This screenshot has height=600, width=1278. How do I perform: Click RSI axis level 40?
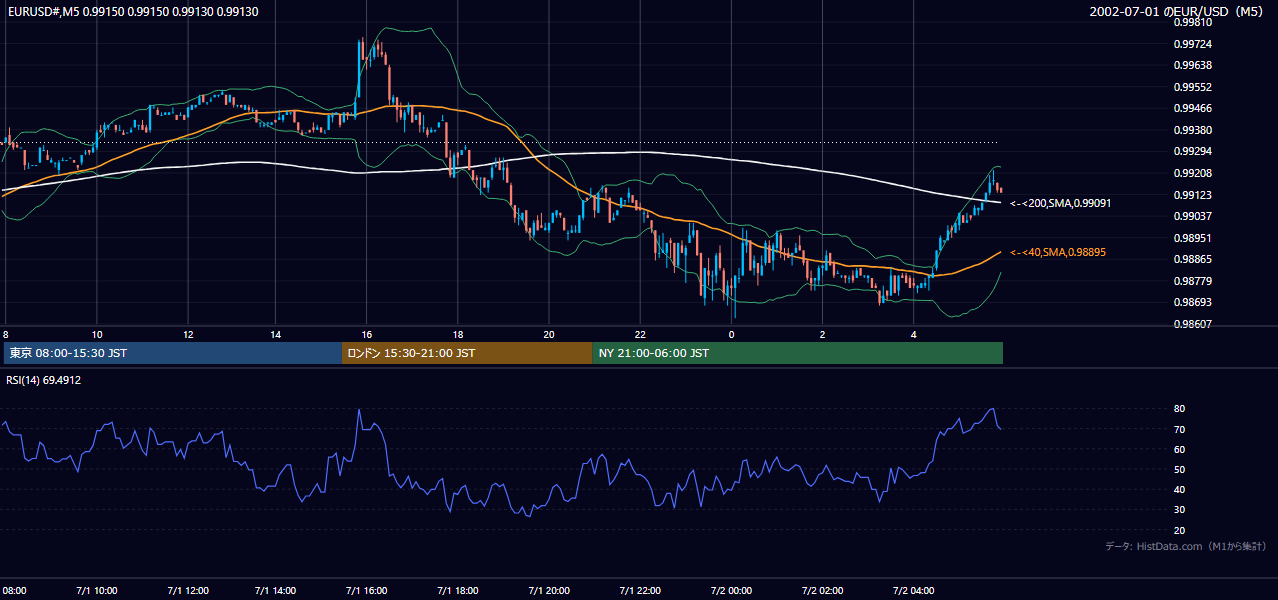tap(1179, 489)
